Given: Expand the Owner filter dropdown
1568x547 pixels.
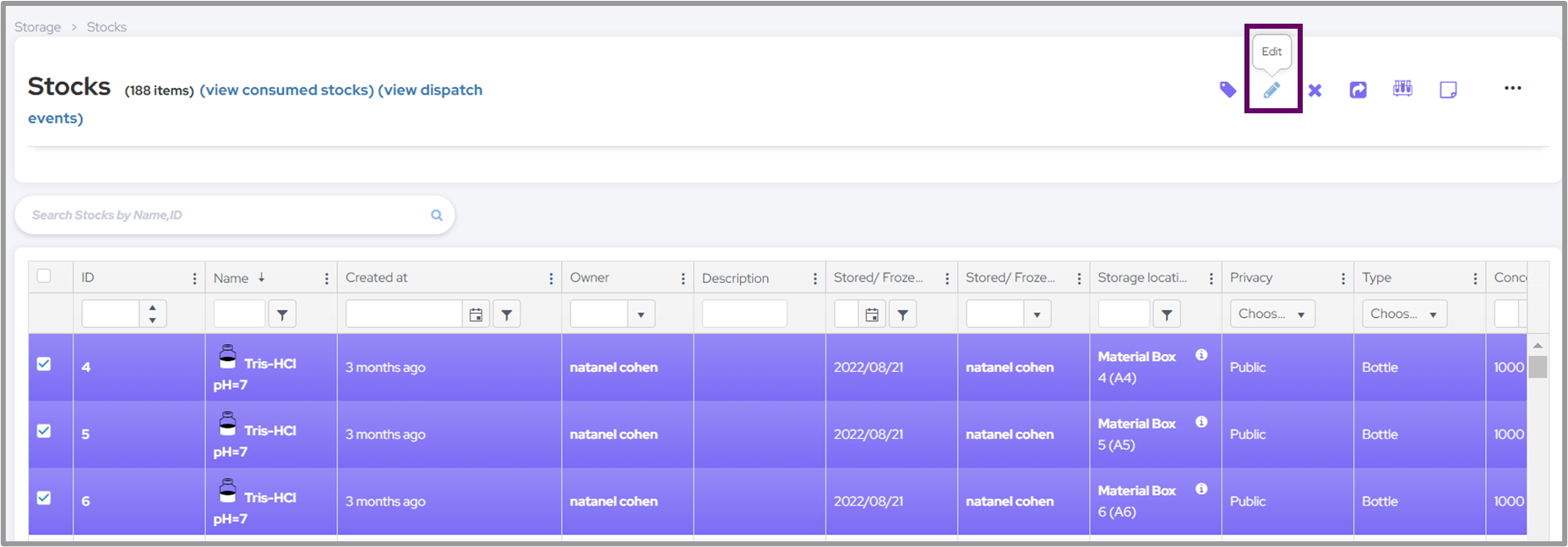Looking at the screenshot, I should (640, 315).
